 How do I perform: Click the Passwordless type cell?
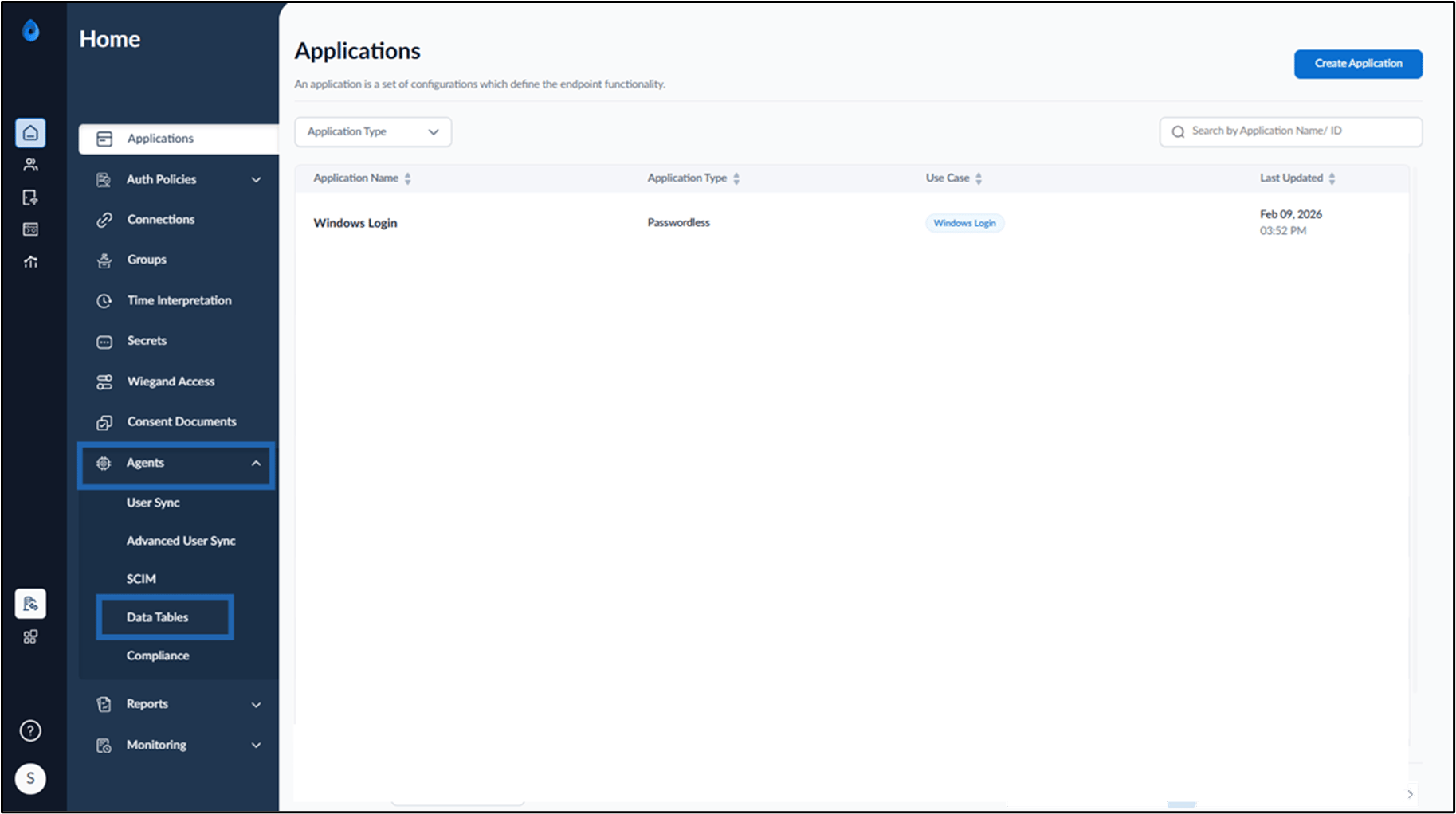(x=678, y=222)
